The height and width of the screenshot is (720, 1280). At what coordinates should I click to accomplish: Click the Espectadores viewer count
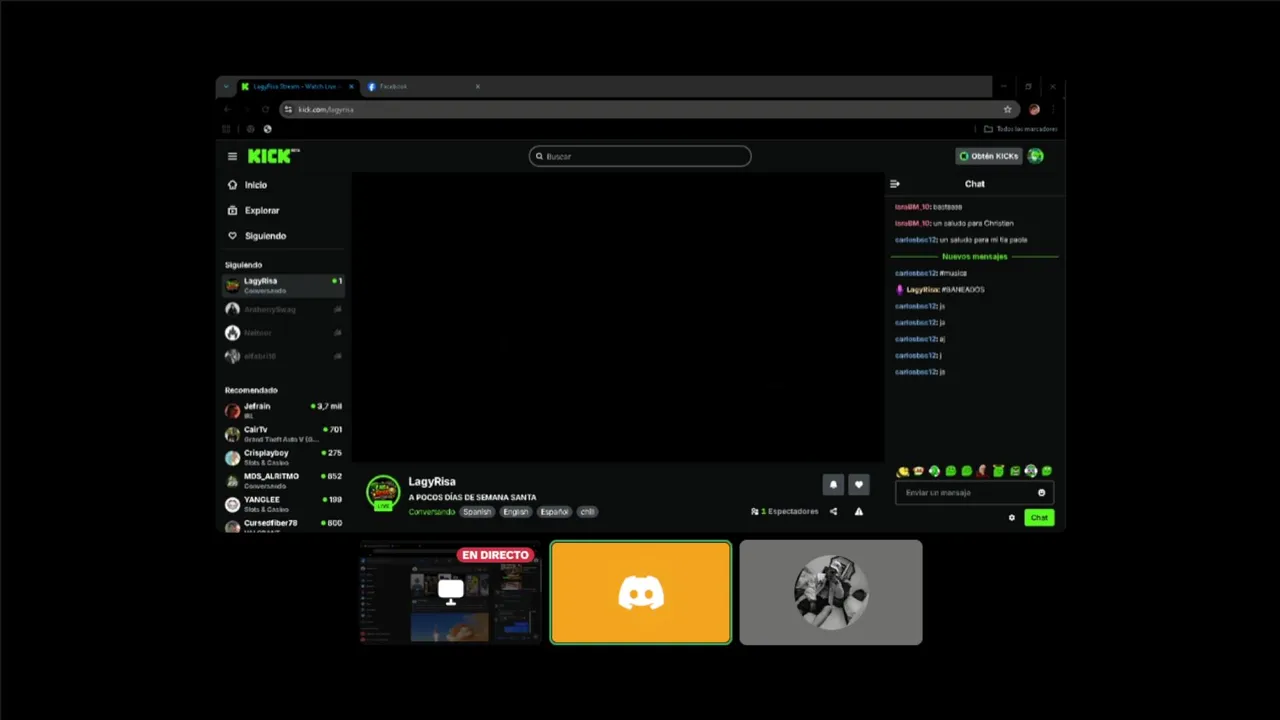tap(785, 512)
